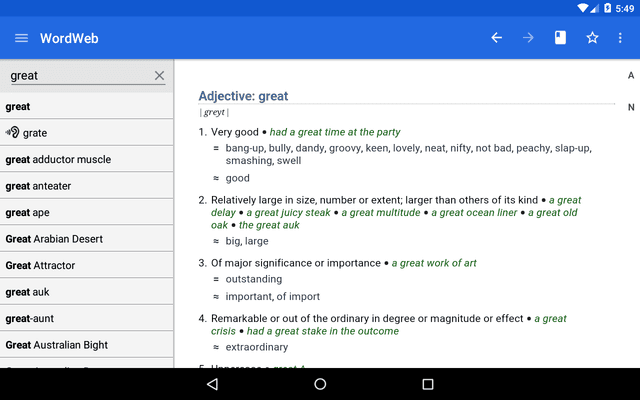Screen dimensions: 640x400
Task: Tap the forward arrow in toolbar
Action: pyautogui.click(x=528, y=38)
